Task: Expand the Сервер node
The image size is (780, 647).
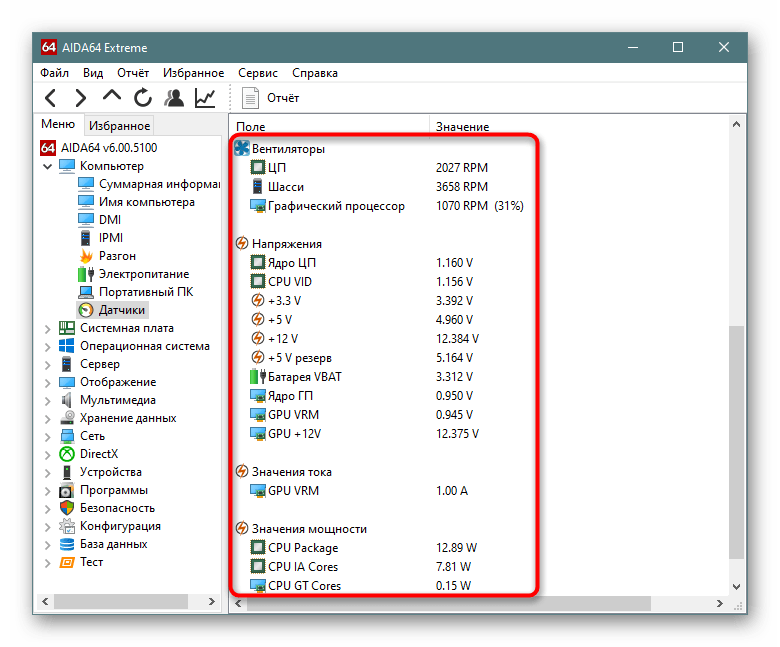Action: pyautogui.click(x=47, y=365)
